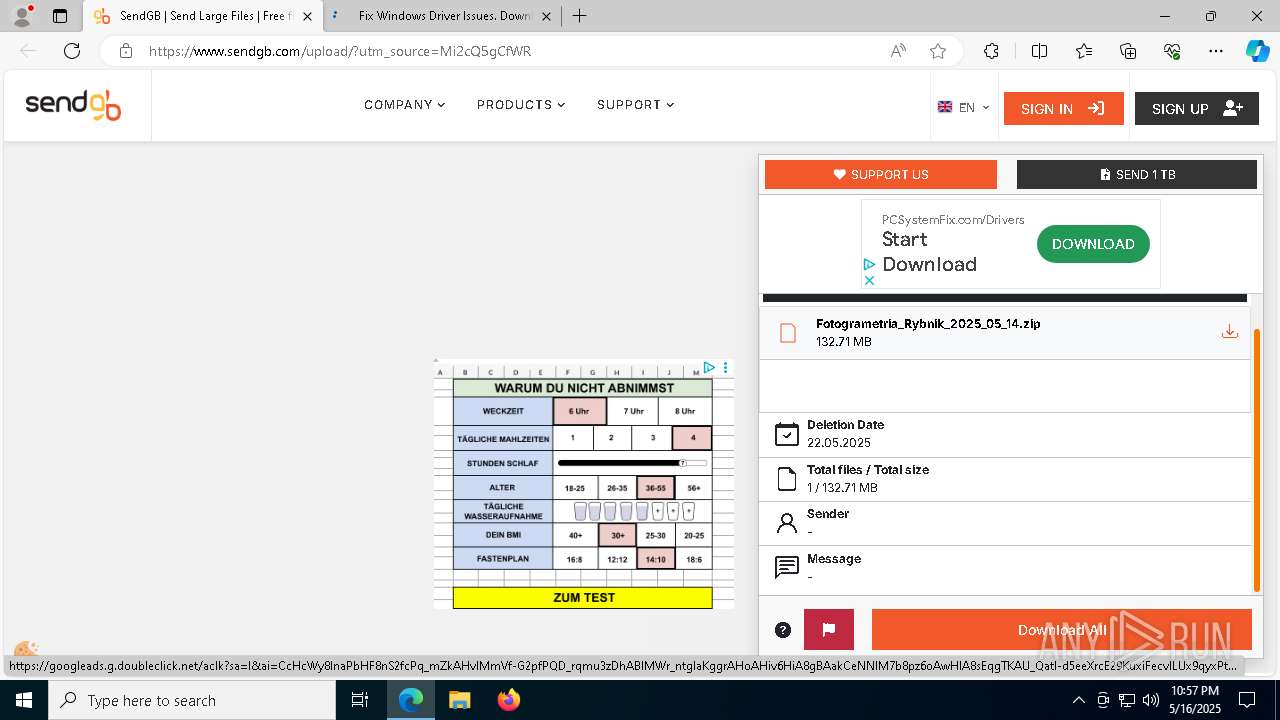Open the notification center icon
This screenshot has height=720, width=1280.
pyautogui.click(x=1248, y=700)
